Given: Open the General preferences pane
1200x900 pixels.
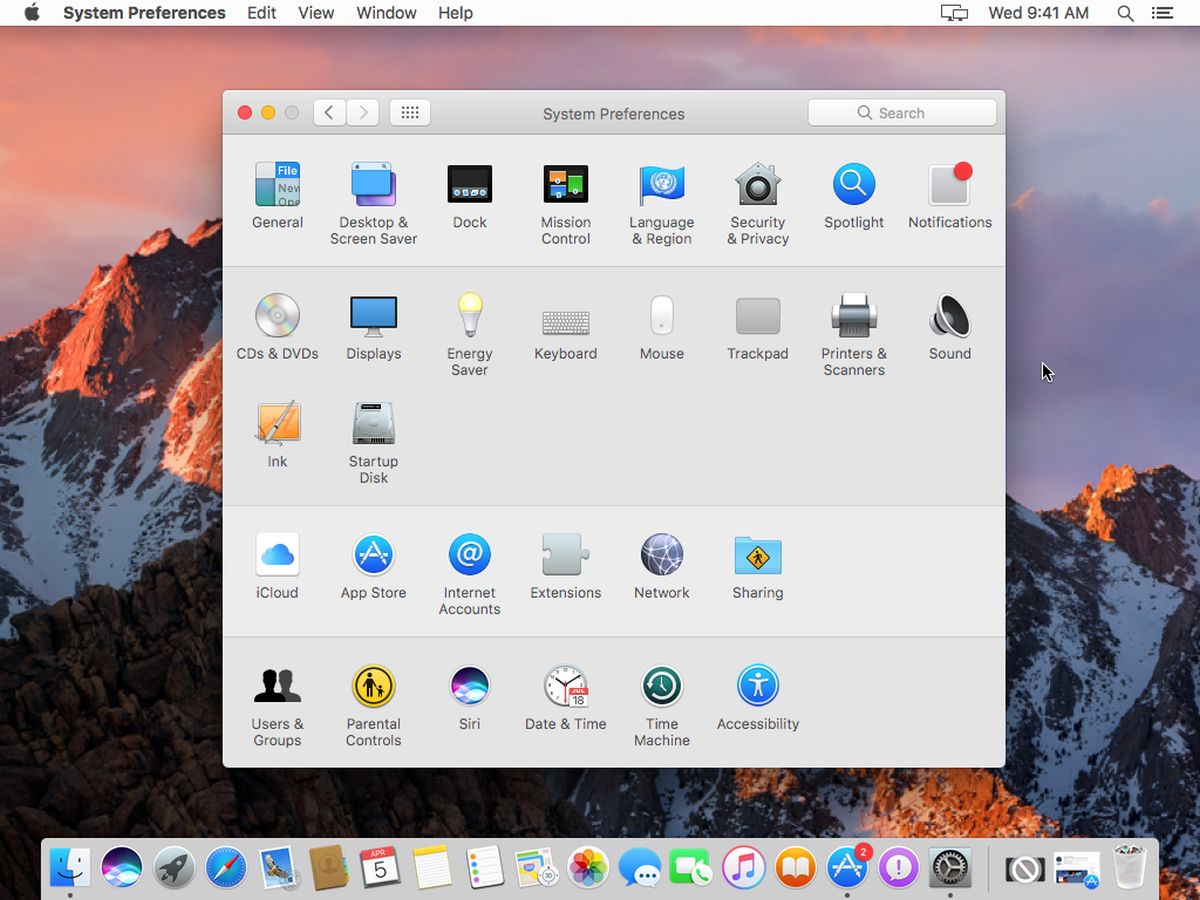Looking at the screenshot, I should point(277,197).
